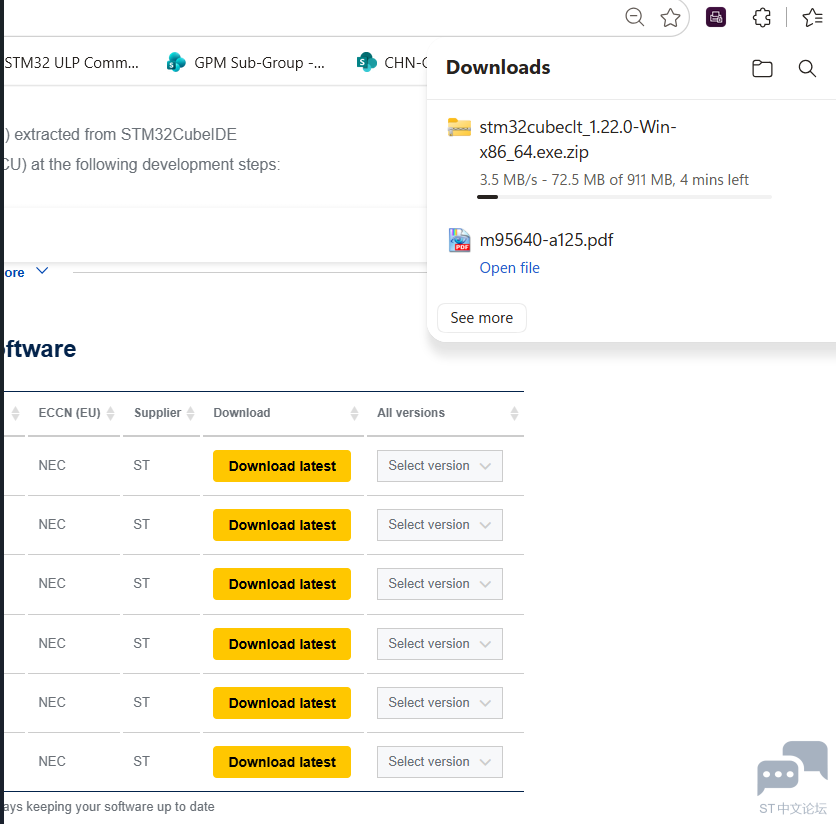Open third row Select version dropdown
836x824 pixels.
[x=440, y=584]
